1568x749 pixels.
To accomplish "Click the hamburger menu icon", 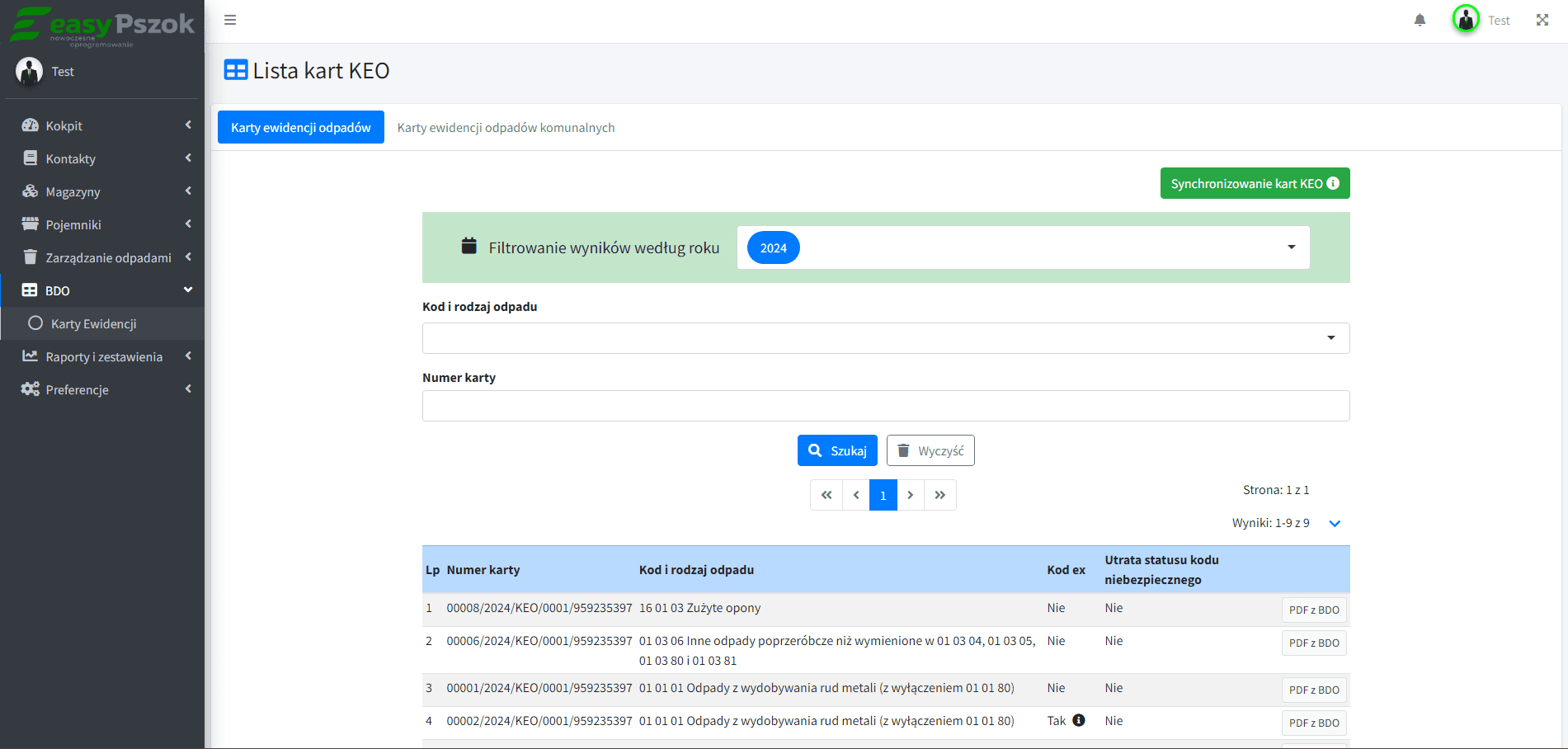I will [230, 20].
